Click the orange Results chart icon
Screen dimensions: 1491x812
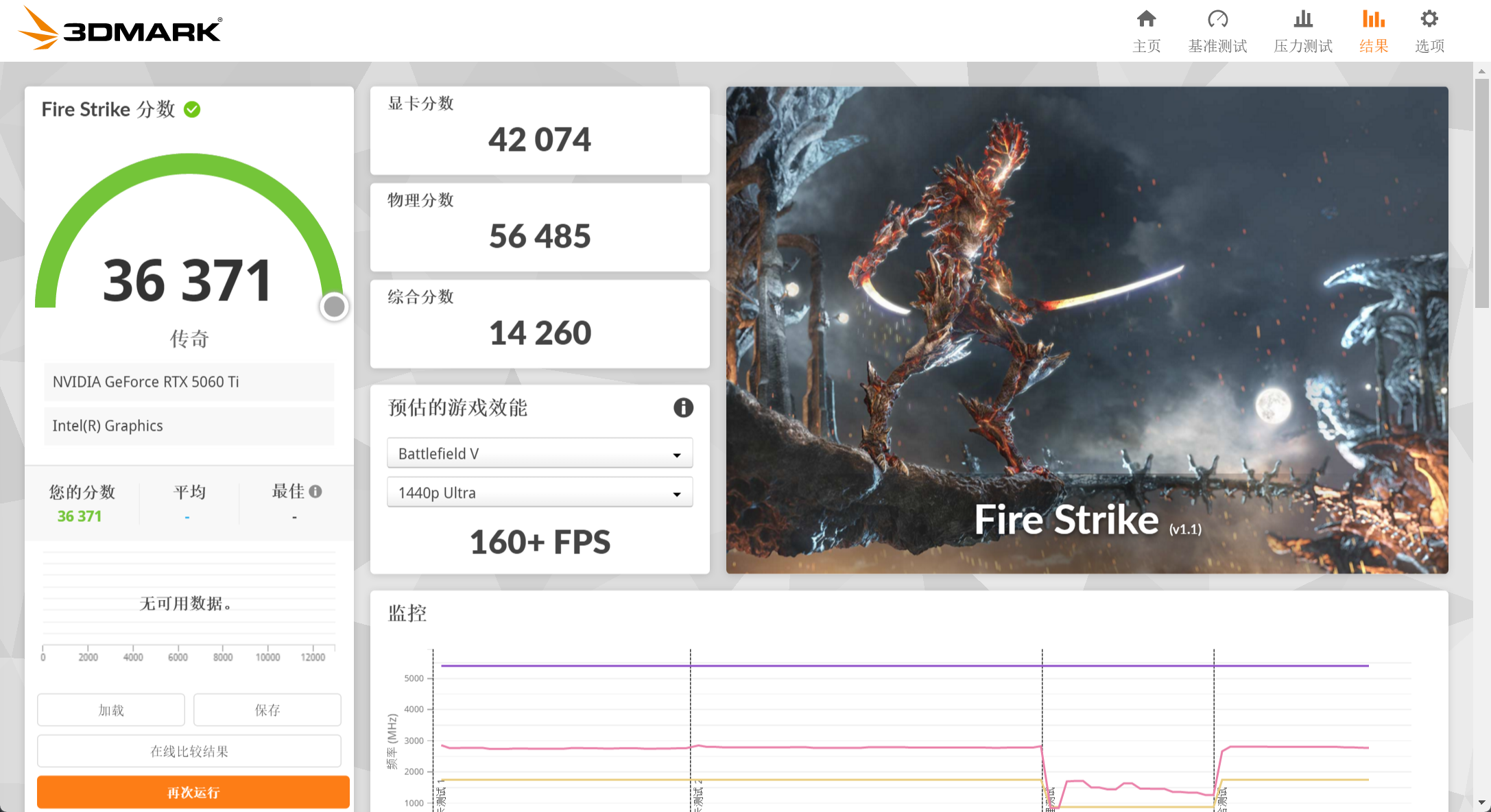(x=1373, y=19)
